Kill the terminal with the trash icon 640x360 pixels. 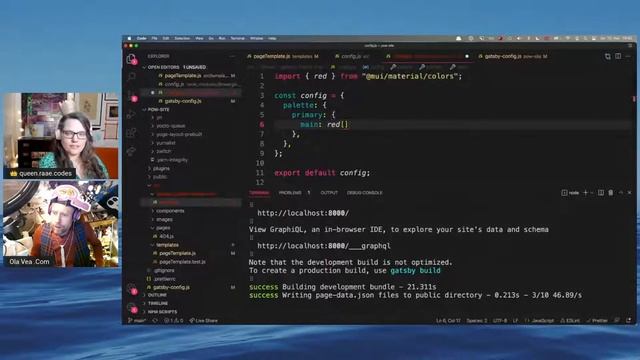pos(611,193)
